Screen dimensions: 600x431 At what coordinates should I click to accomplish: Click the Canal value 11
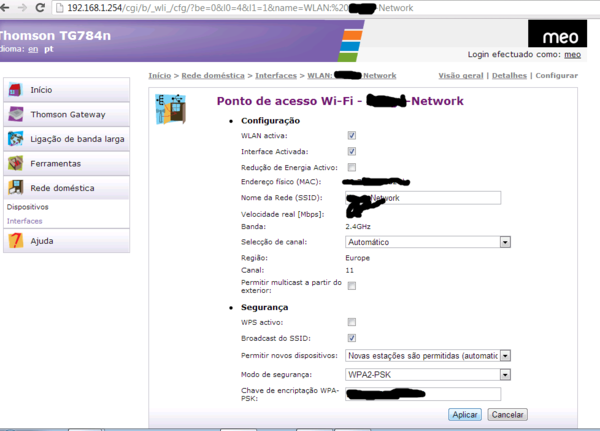point(349,270)
